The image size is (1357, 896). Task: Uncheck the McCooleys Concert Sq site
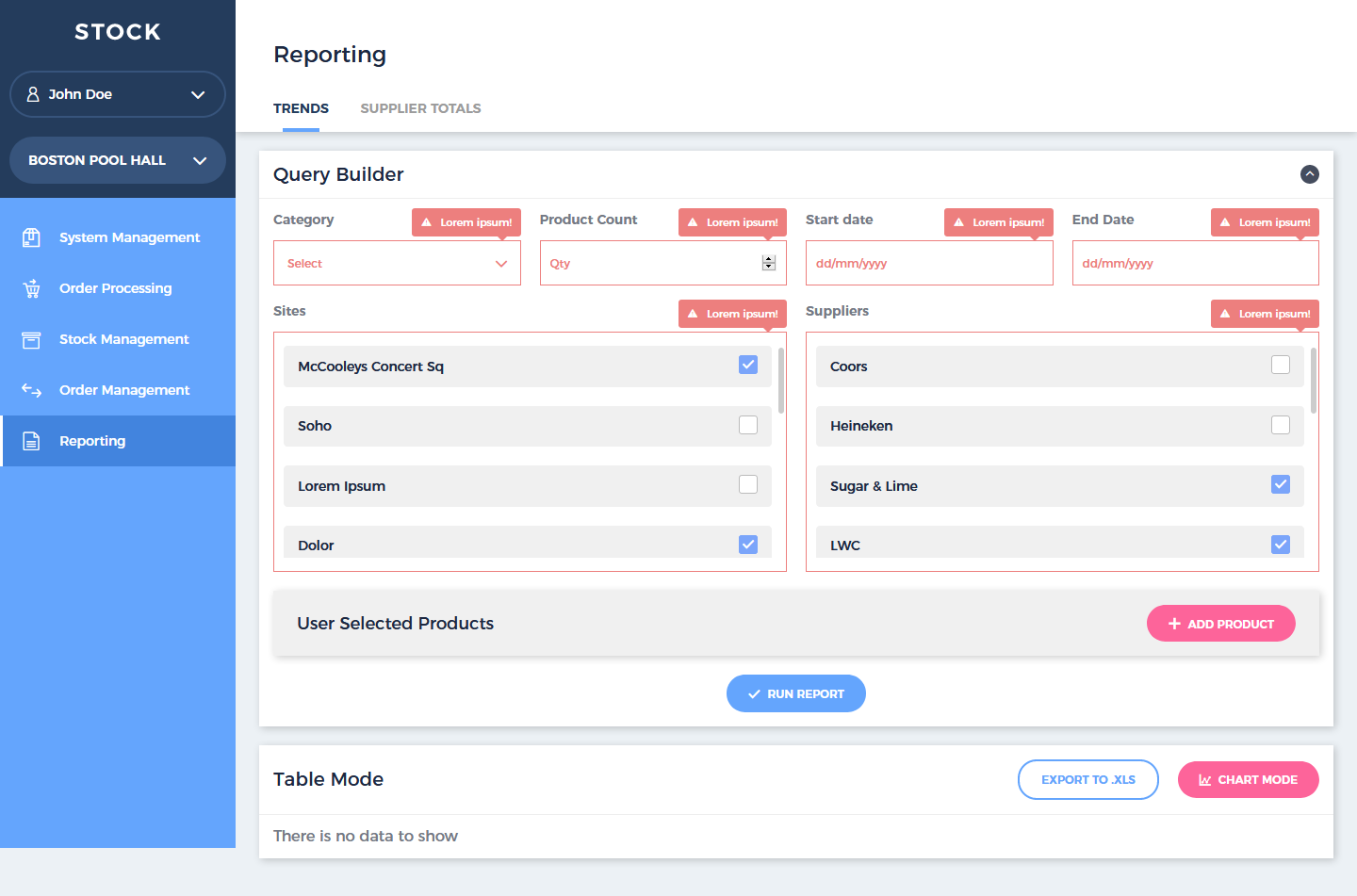point(748,366)
